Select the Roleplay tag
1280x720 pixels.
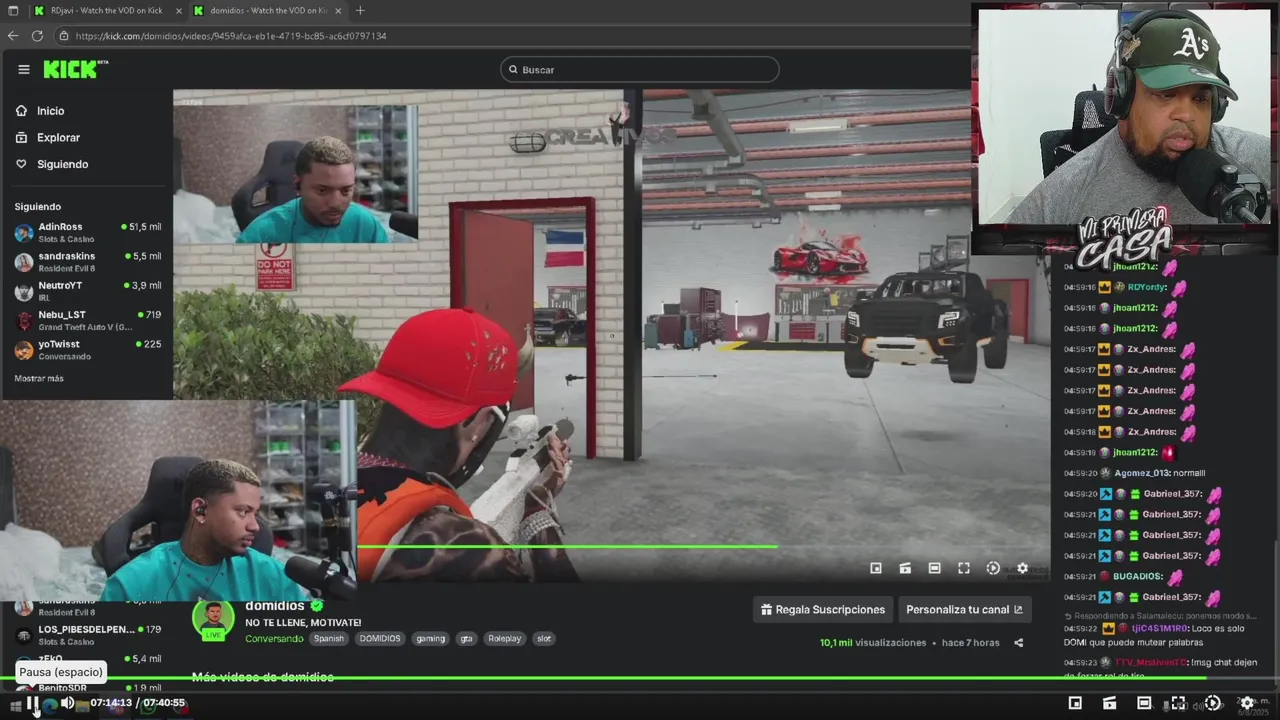tap(505, 638)
